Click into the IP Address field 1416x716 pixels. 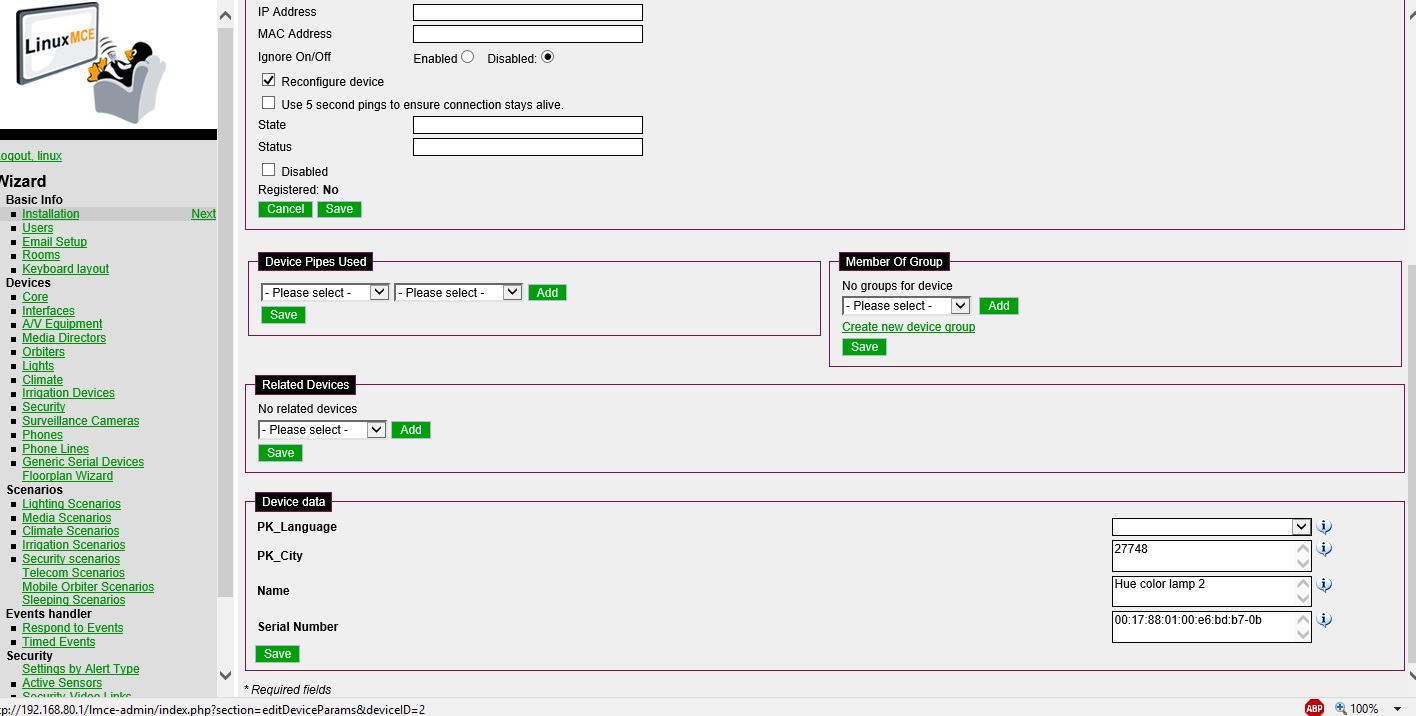point(528,12)
